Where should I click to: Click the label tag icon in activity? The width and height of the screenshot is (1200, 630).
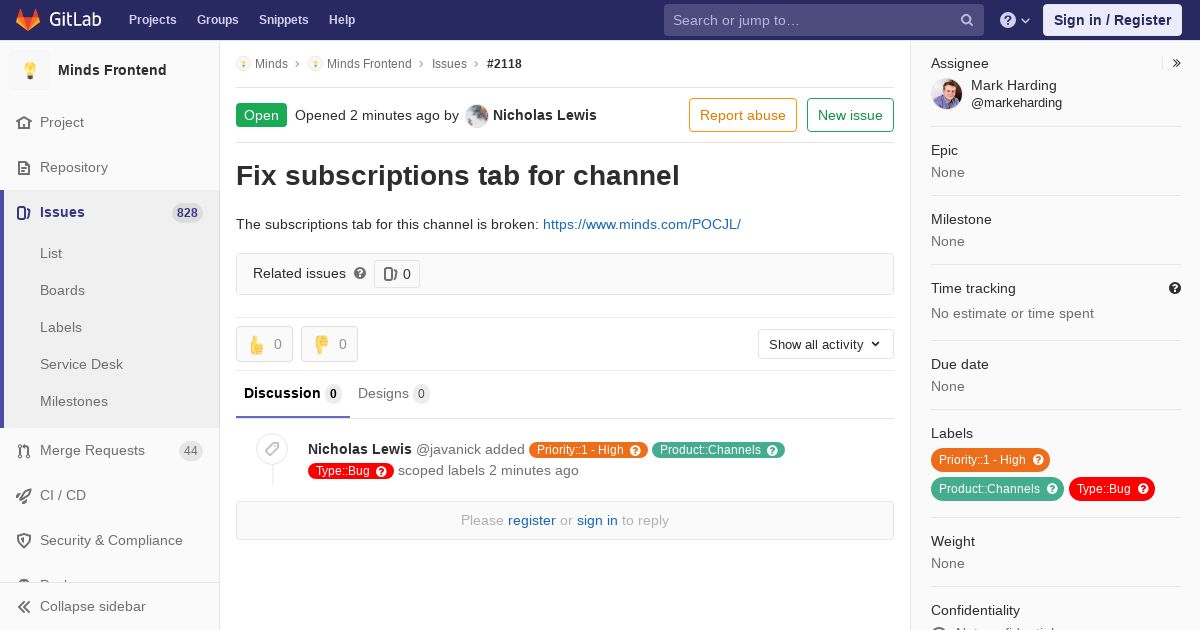point(272,449)
